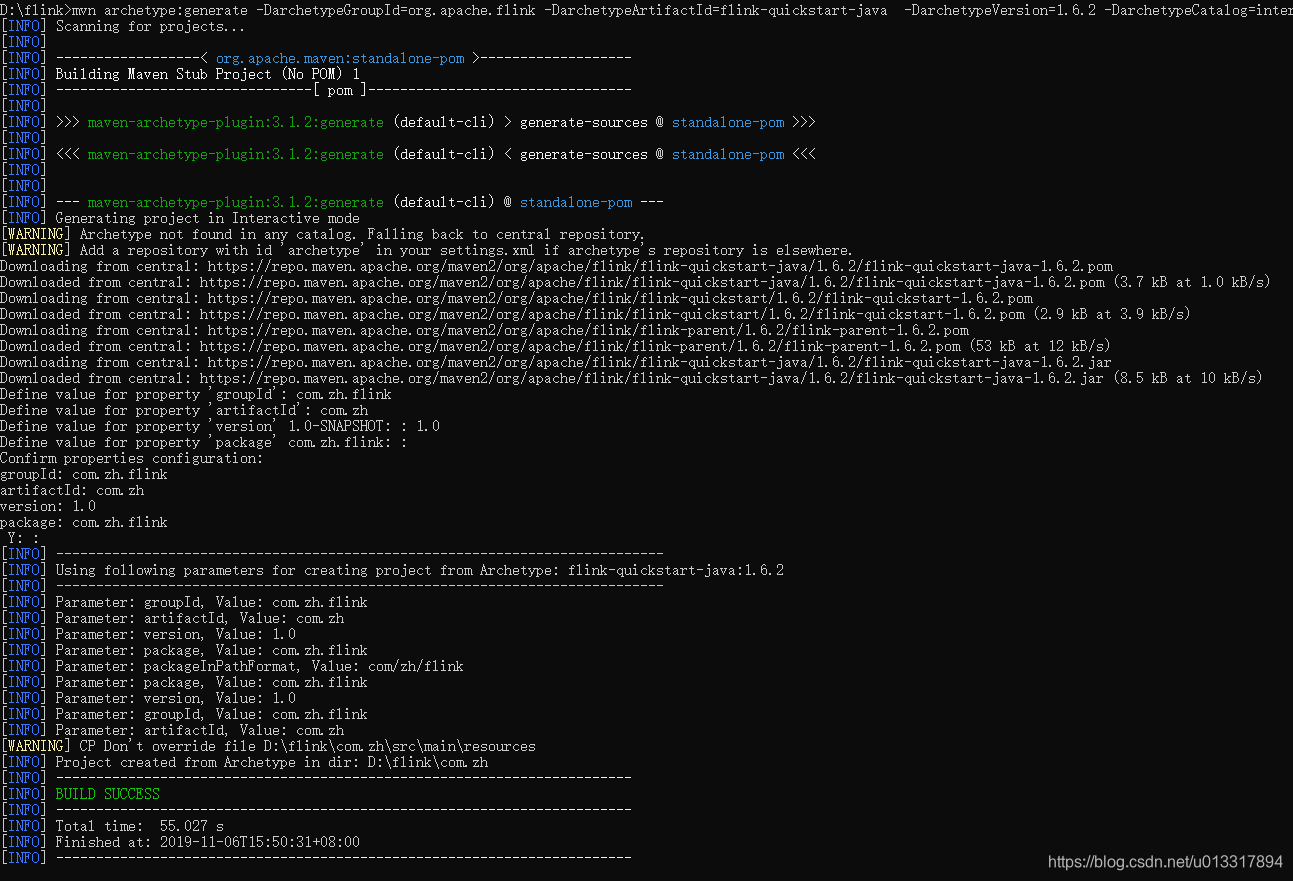
Task: Click the flink-quickstart-java-1.6.2.jar downloaded line (8.5 kB)
Action: coord(631,378)
